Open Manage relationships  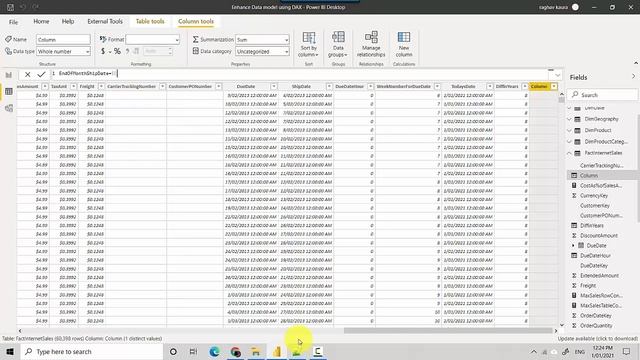coord(371,45)
